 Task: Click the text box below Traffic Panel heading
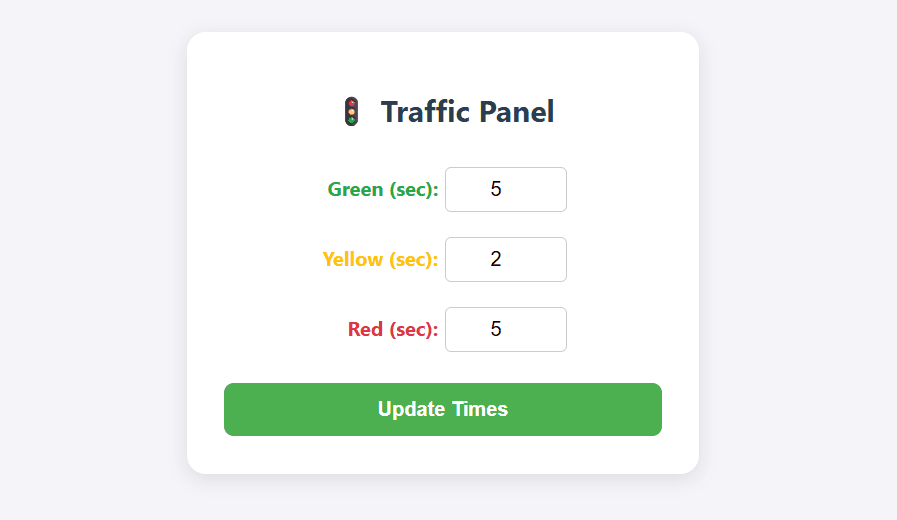505,190
